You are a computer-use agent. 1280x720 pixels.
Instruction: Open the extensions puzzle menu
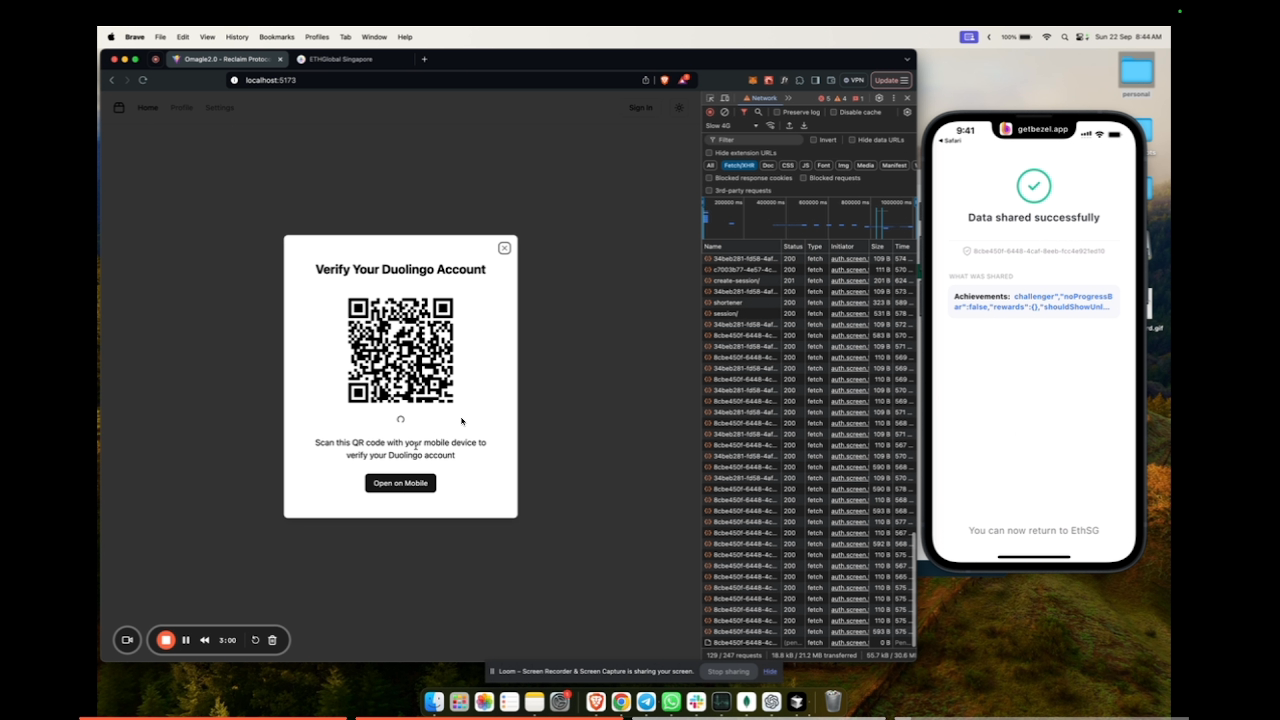point(799,80)
